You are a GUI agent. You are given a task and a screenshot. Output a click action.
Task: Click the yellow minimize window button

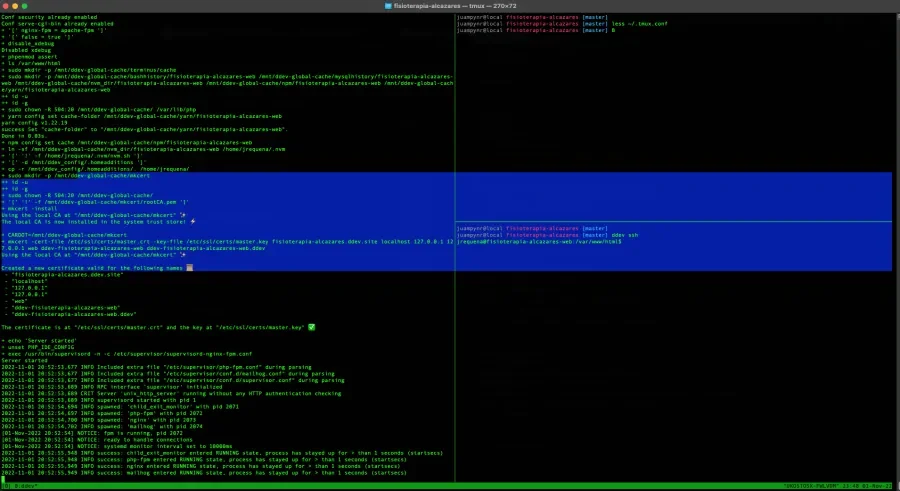click(15, 6)
